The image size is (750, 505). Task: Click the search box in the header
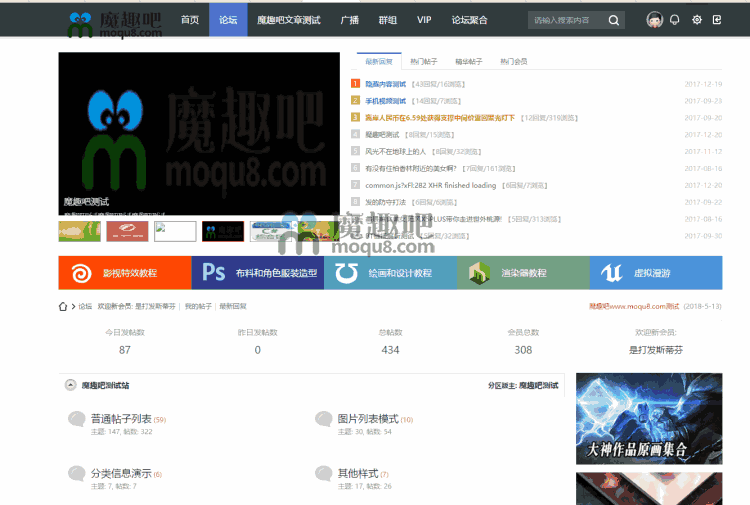tap(566, 20)
